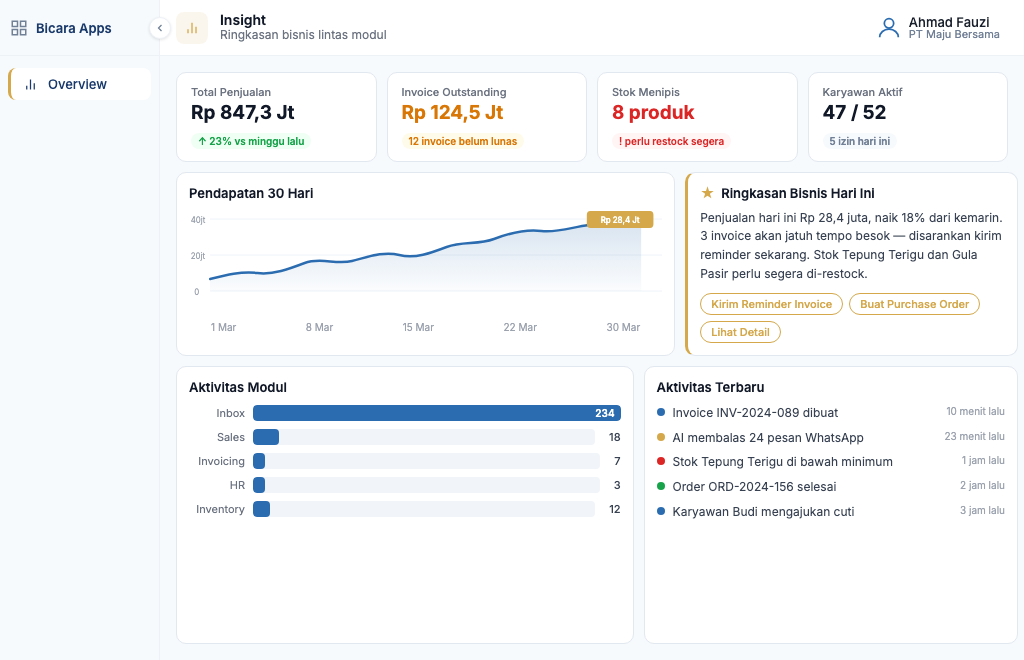This screenshot has height=660, width=1024.
Task: Click the green dot beside Order ORD-2024-156
Action: point(661,486)
